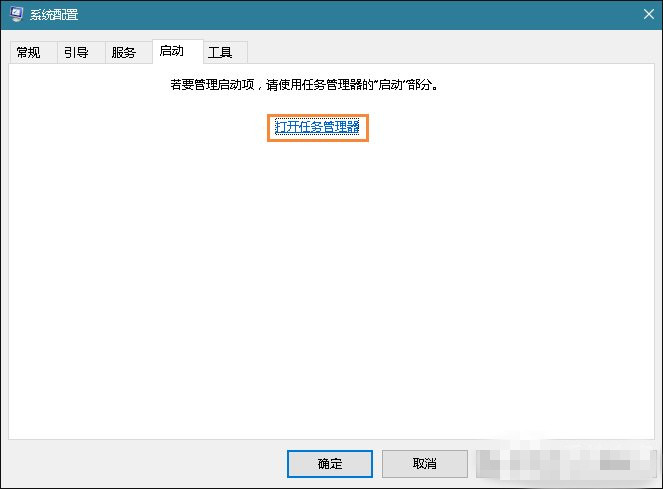Screen dimensions: 663x489
Task: Select the 服务 tab
Action: pyautogui.click(x=123, y=53)
